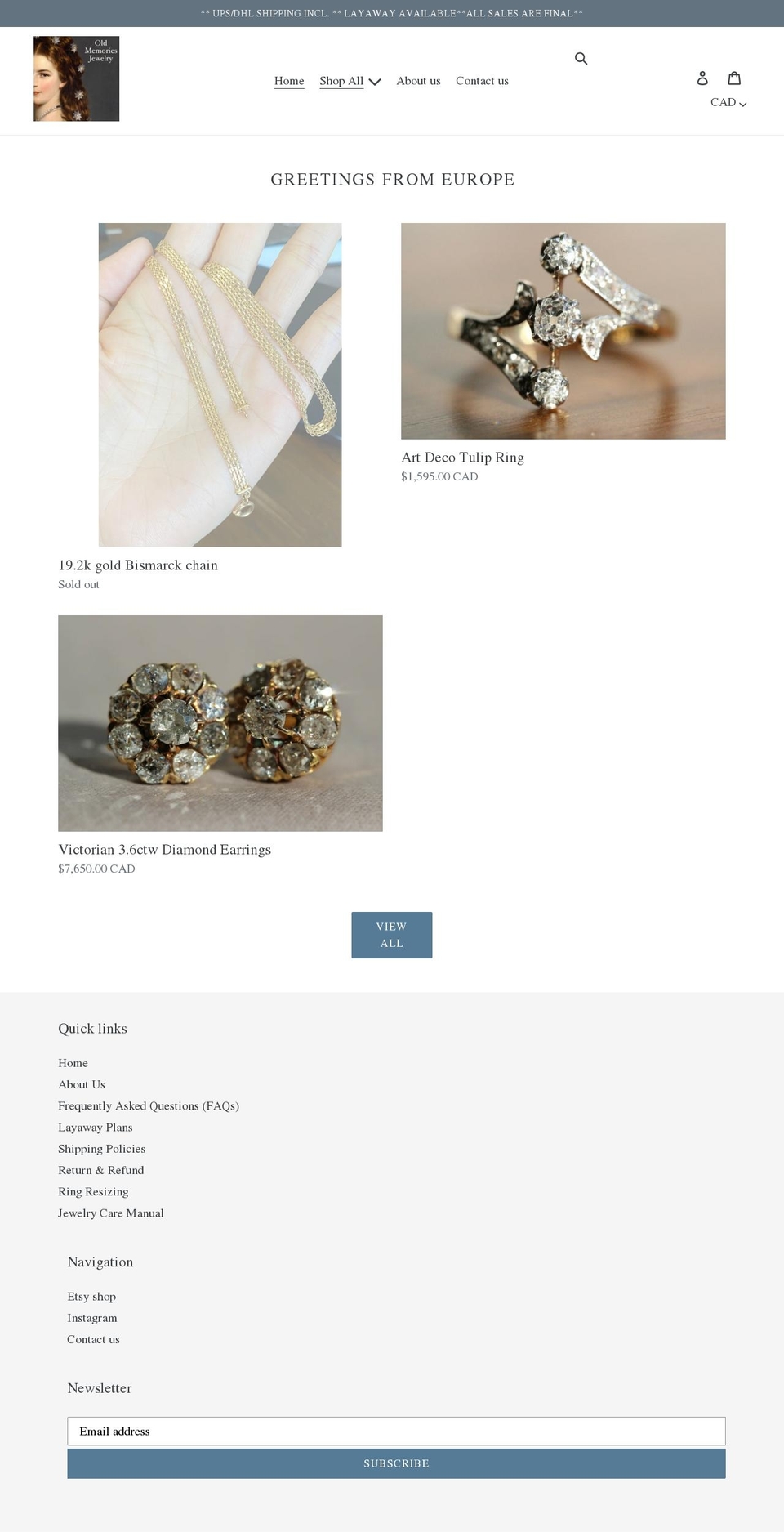Open Frequently Asked Questions (FAQs) link
Viewport: 784px width, 1532px height.
point(149,1106)
